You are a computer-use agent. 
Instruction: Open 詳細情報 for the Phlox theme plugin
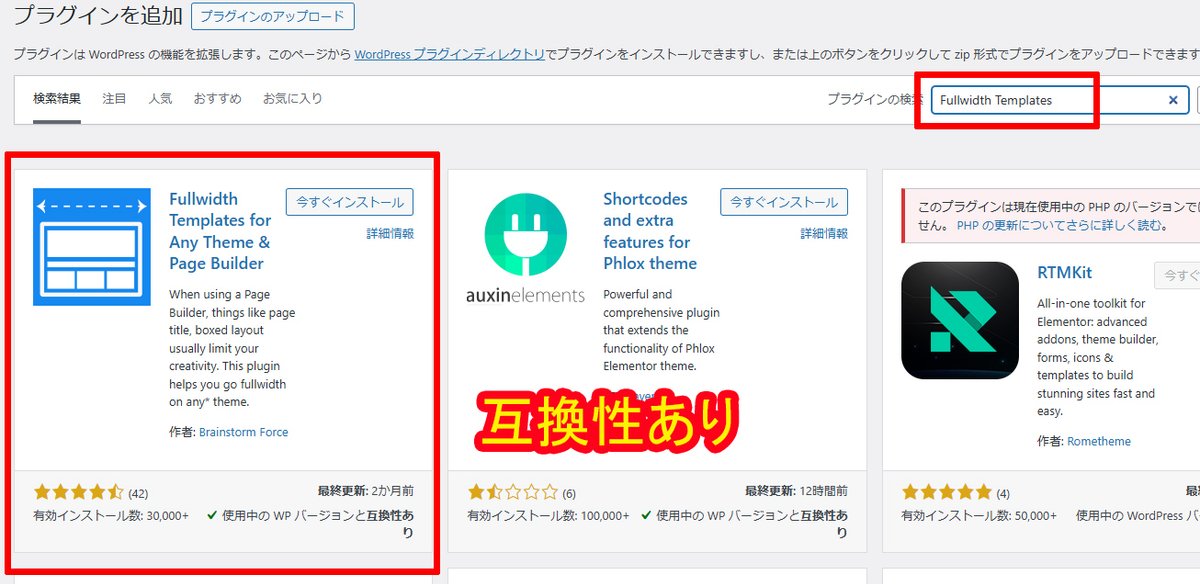click(x=824, y=234)
